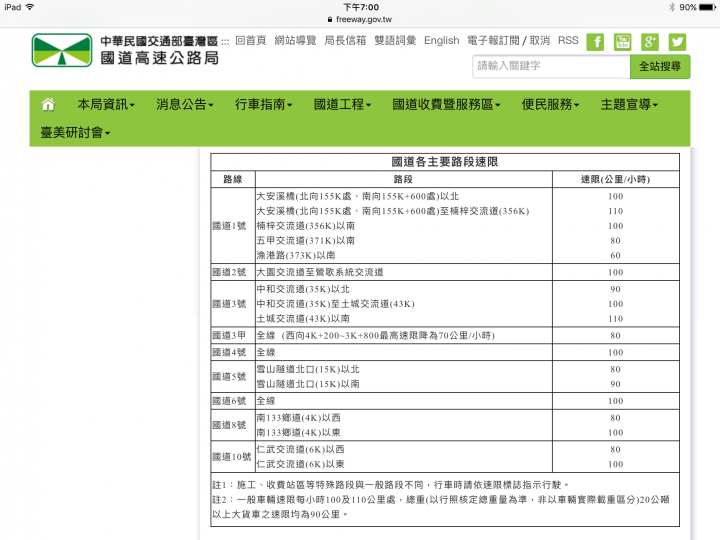
Task: Click speed limit 60 for 漁港路 row
Action: click(615, 255)
